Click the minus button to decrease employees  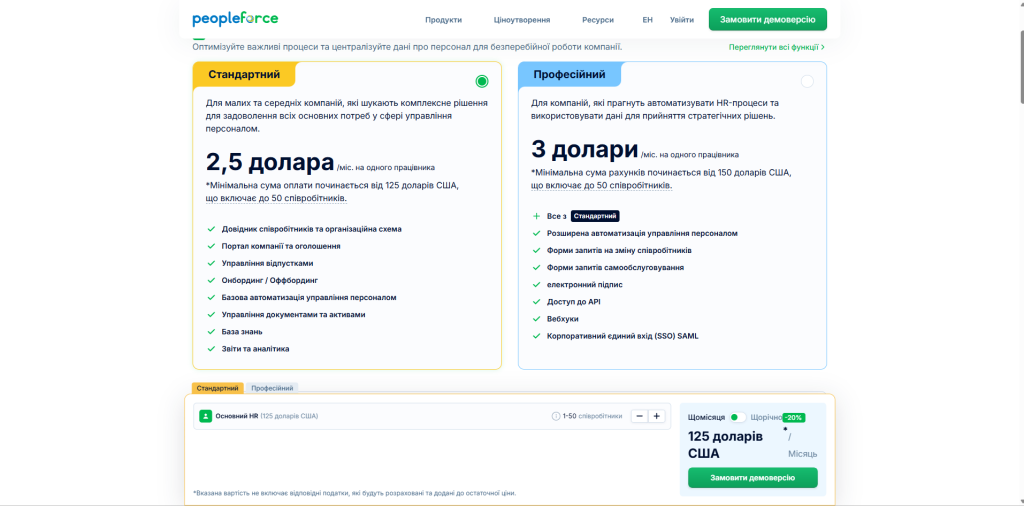[x=638, y=416]
